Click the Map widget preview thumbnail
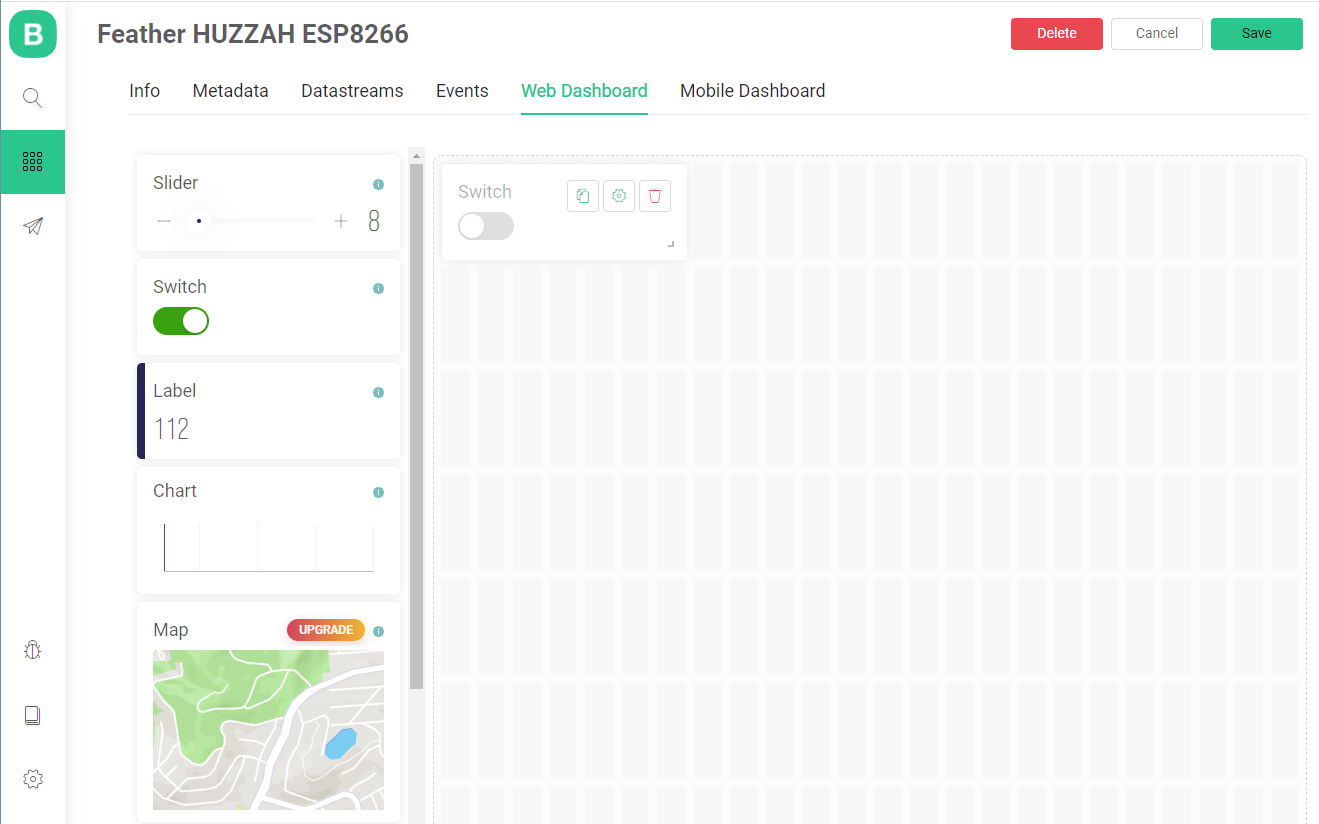This screenshot has width=1319, height=824. (x=268, y=730)
